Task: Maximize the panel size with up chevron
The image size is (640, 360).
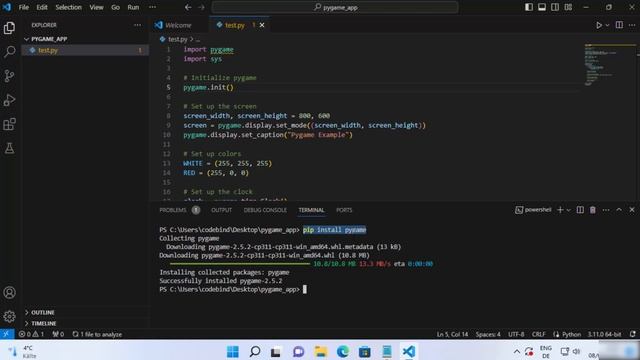Action: click(619, 210)
